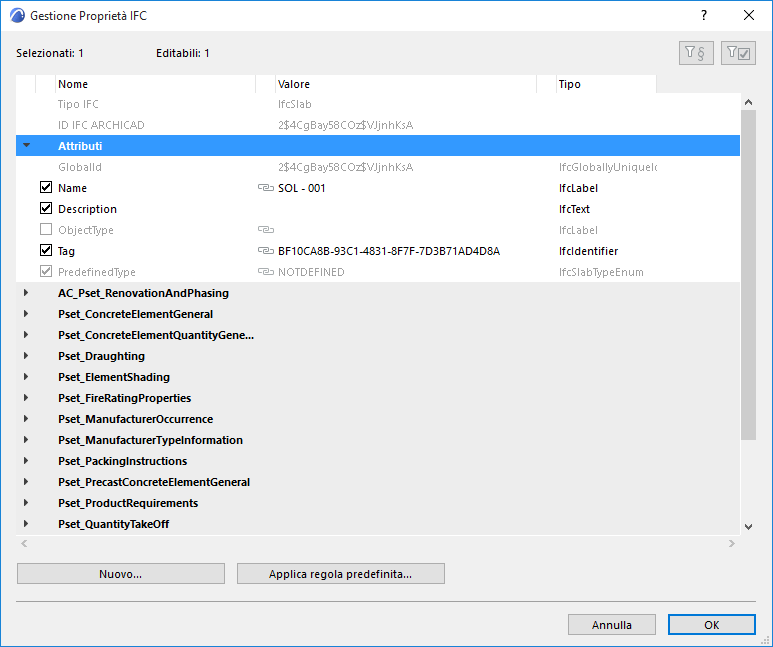Confirm with the OK button

tap(711, 624)
